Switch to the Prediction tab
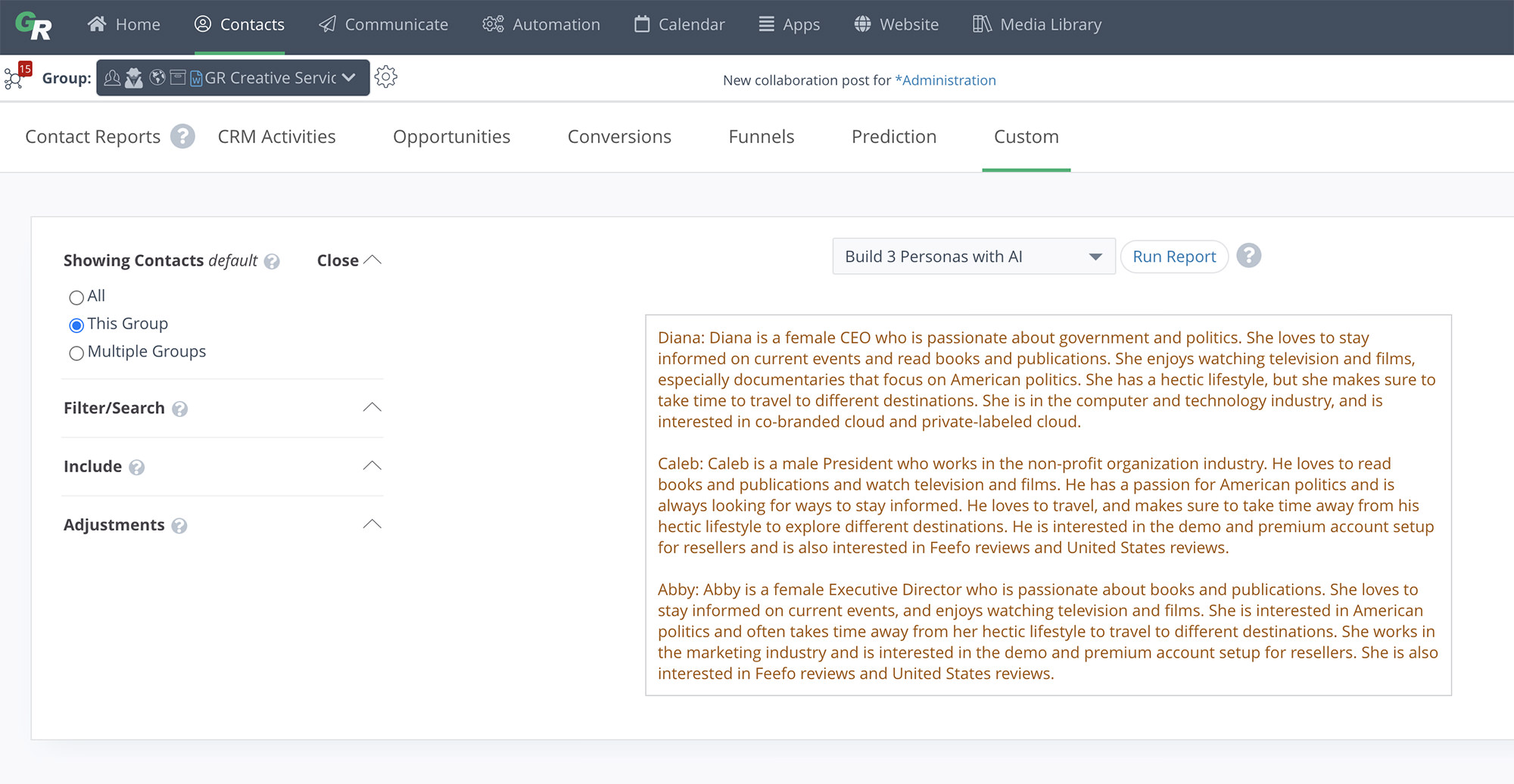1514x784 pixels. [x=894, y=136]
